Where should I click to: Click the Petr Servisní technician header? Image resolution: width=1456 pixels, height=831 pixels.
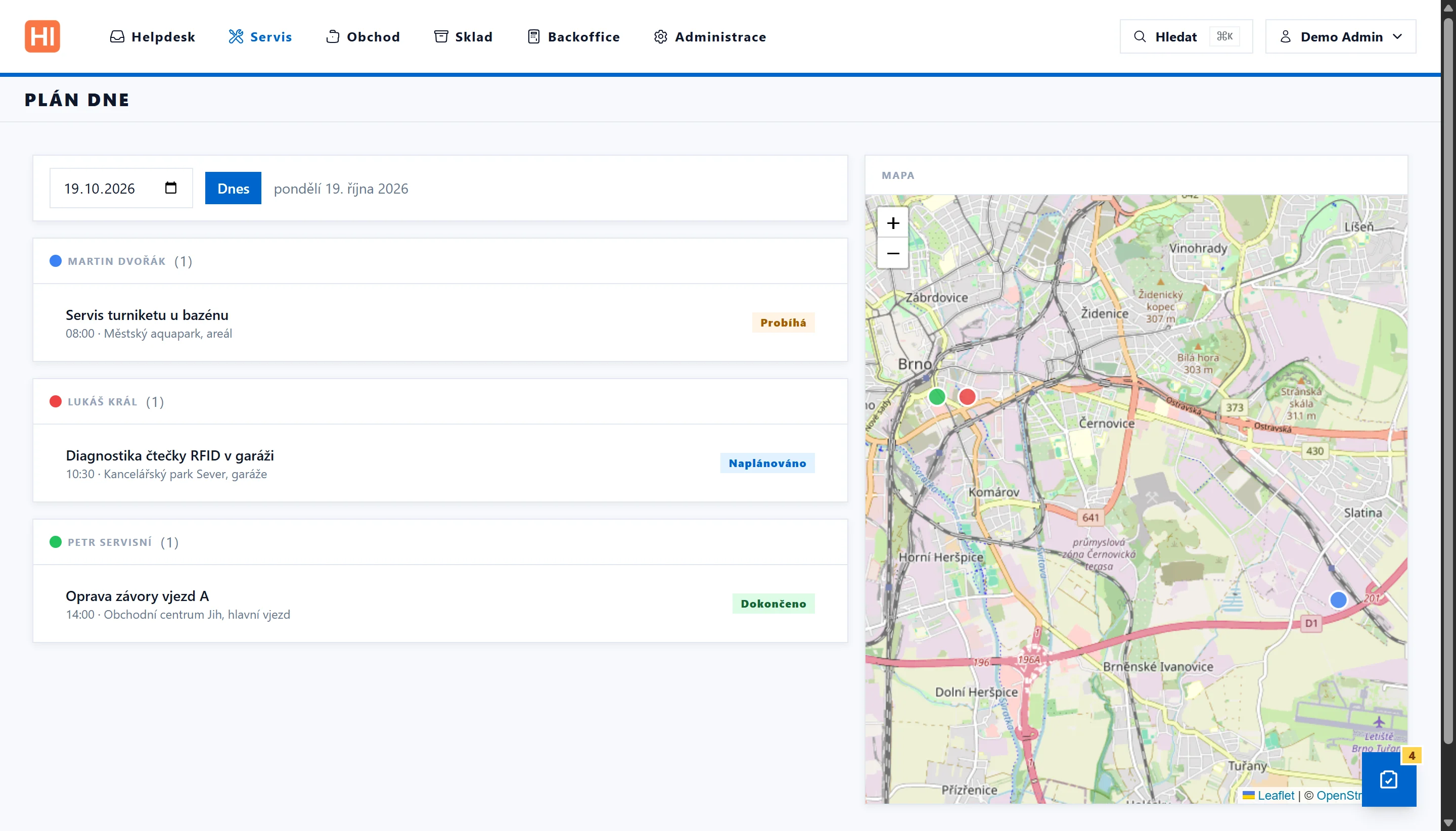440,542
